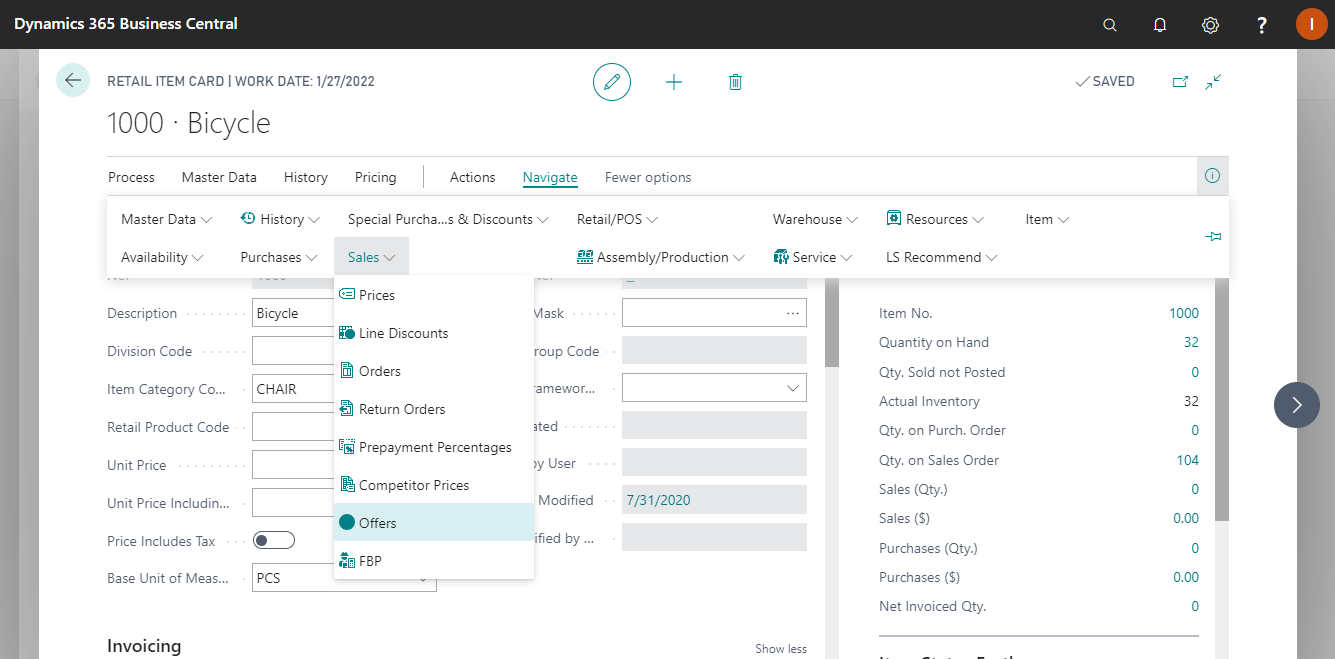
Task: Open Quantity on Hand value 32
Action: (x=1191, y=342)
